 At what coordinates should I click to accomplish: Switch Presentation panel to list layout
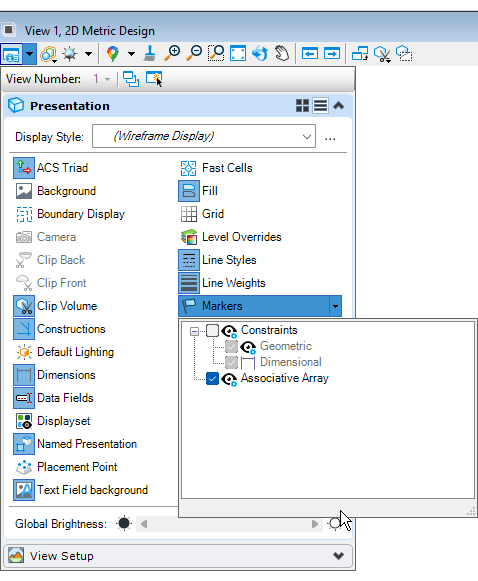point(320,106)
